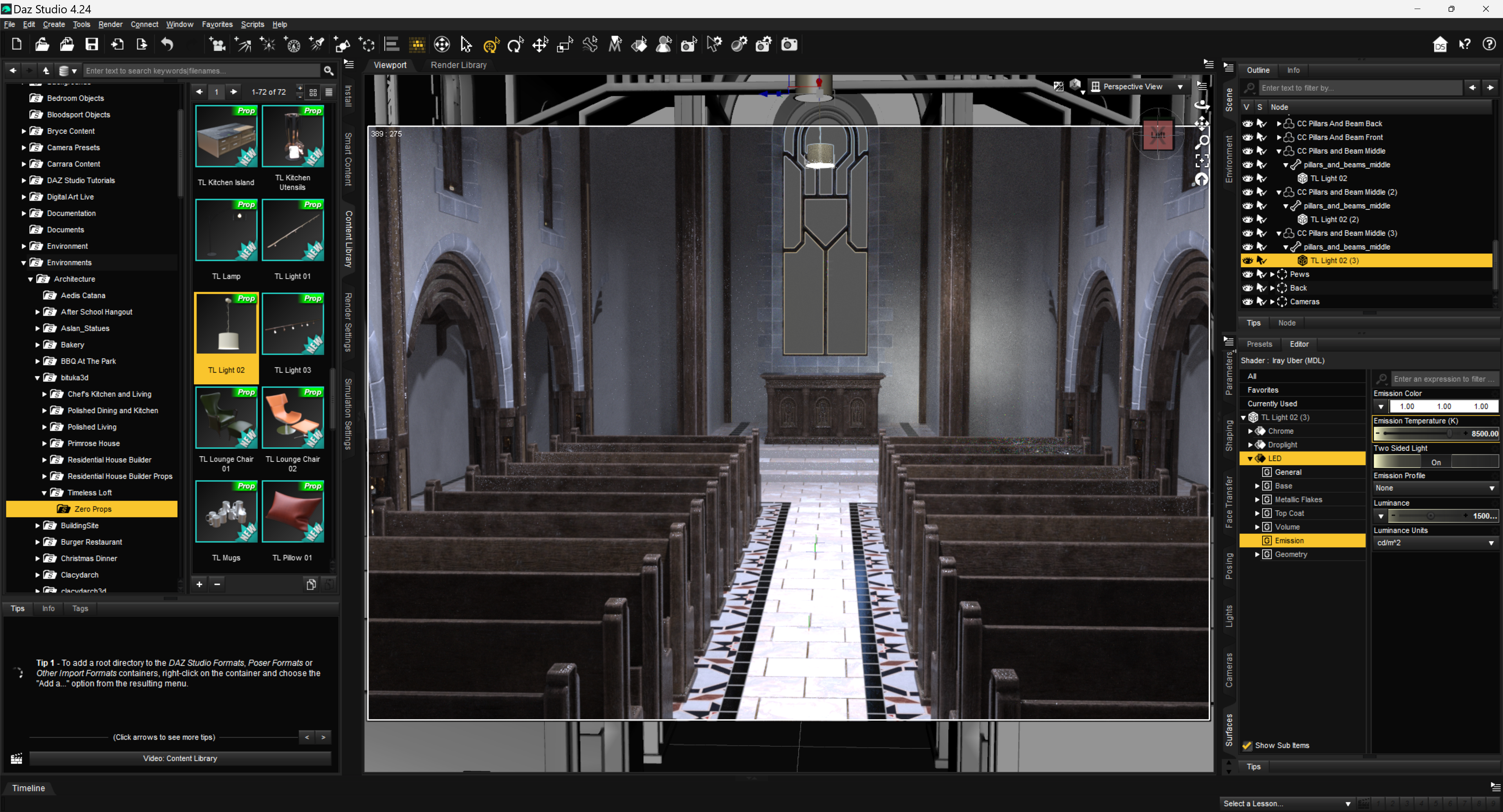Toggle Two Sided Light On switch
The width and height of the screenshot is (1503, 812).
(x=1435, y=461)
